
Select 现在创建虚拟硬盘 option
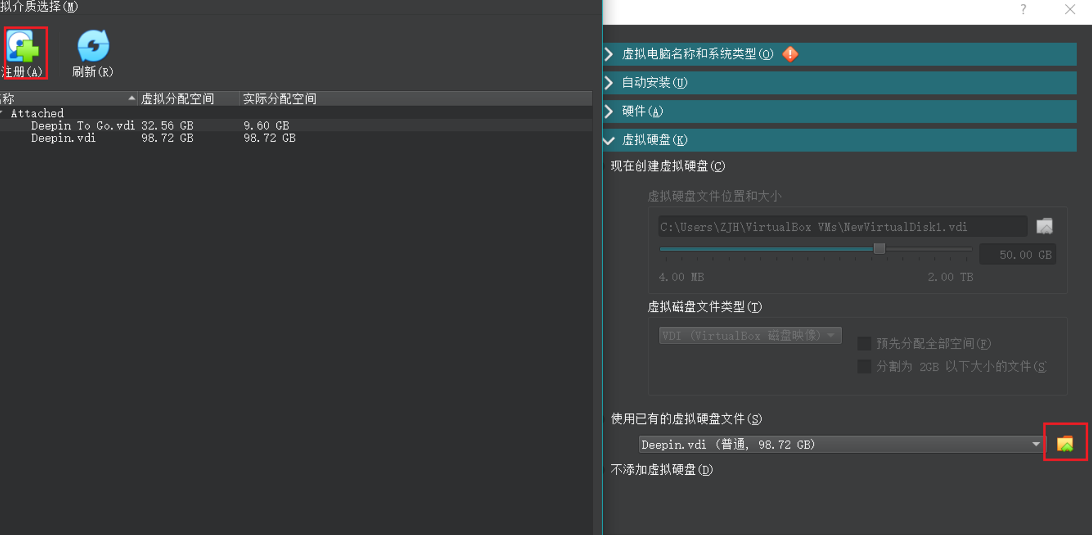click(x=668, y=166)
